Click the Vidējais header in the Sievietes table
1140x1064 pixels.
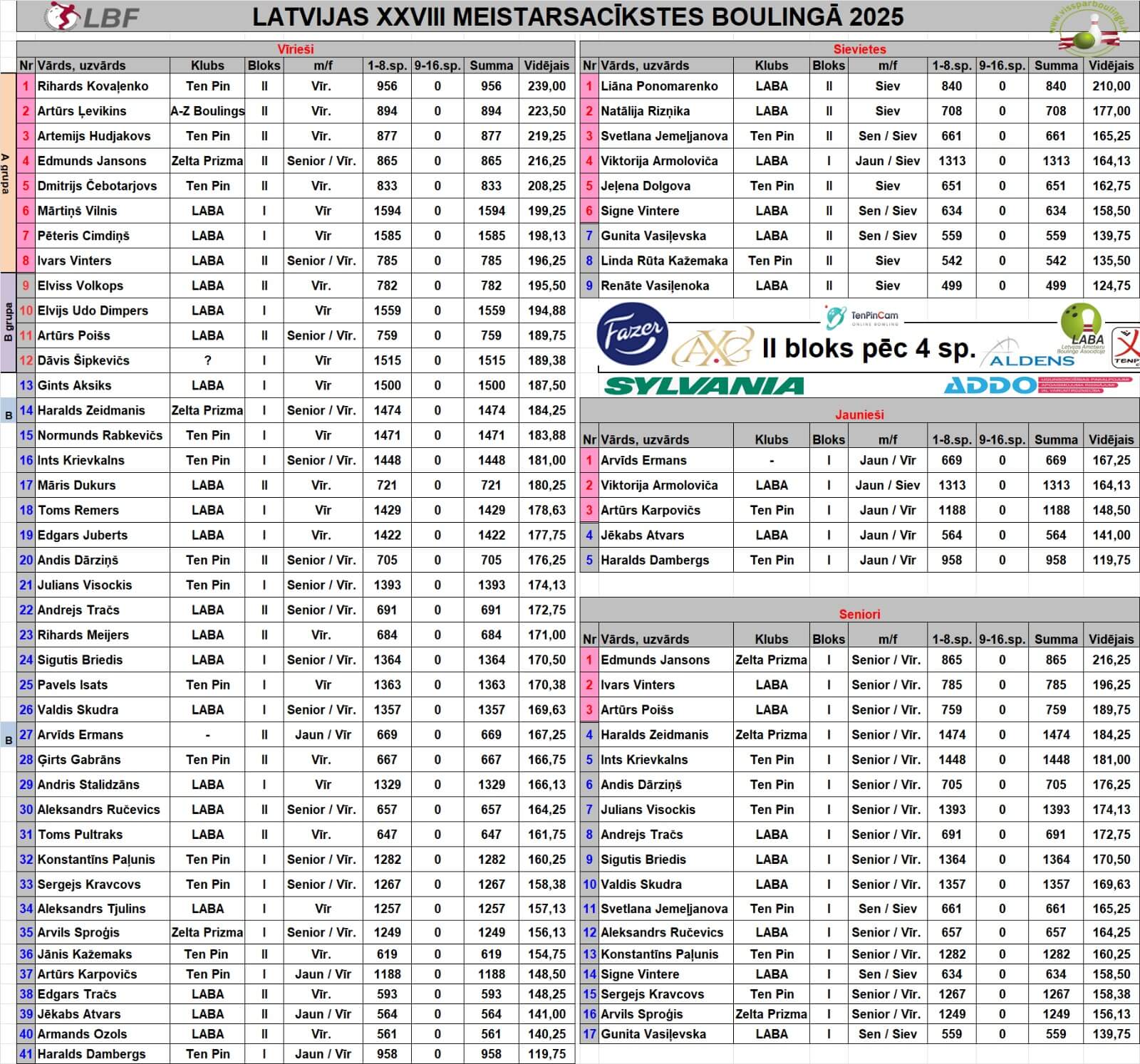1111,66
